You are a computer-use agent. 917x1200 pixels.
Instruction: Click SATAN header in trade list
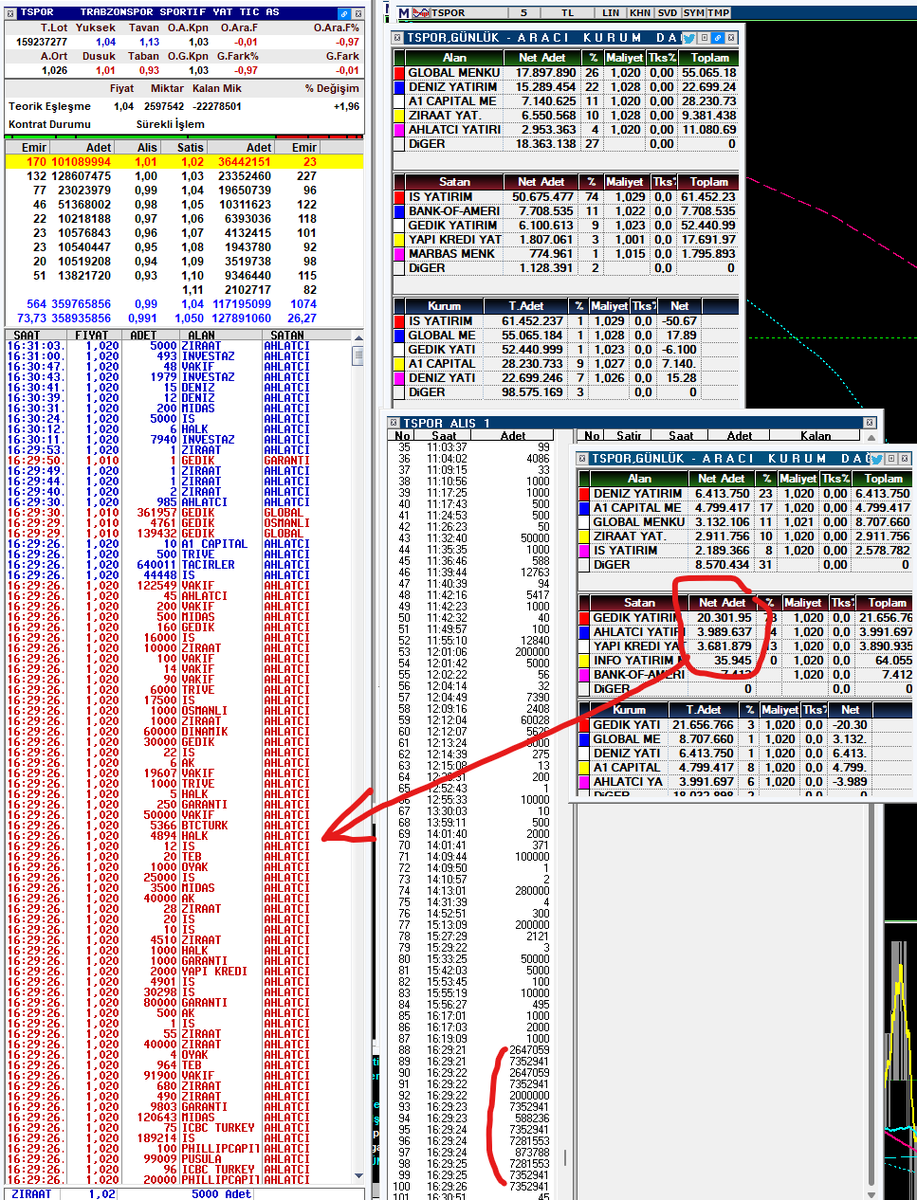(x=304, y=335)
